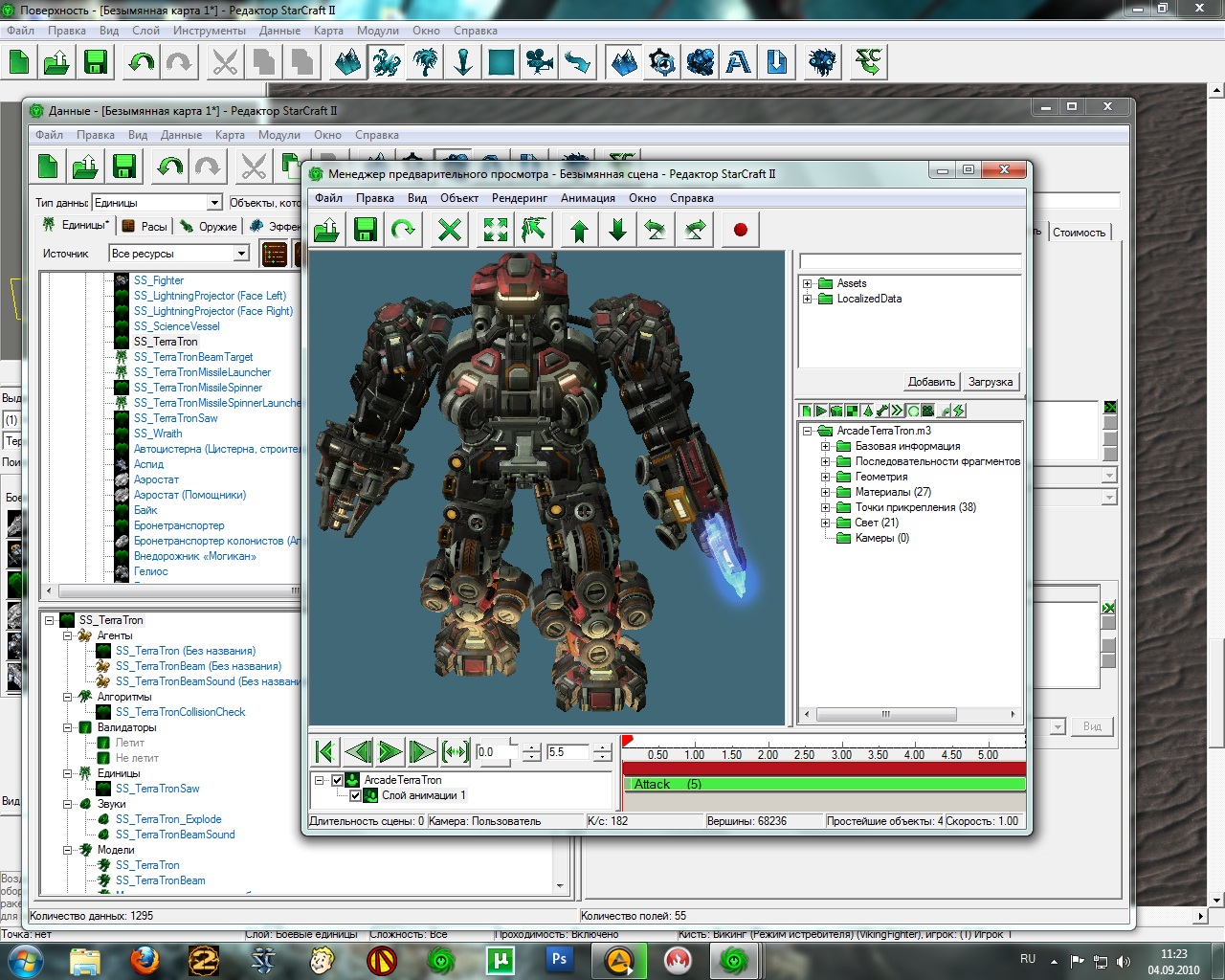Click the lightning bolt icon above the model tree
Viewport: 1225px width, 980px height.
pyautogui.click(x=958, y=411)
